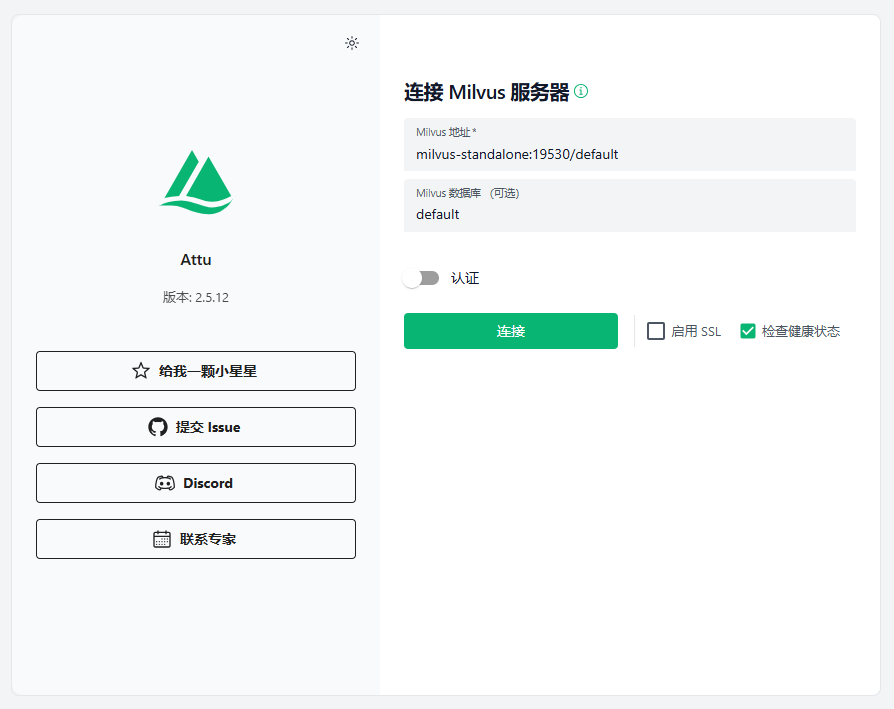The height and width of the screenshot is (709, 894).
Task: Click the Milvus 数据库 (可选) input field
Action: pyautogui.click(x=629, y=205)
